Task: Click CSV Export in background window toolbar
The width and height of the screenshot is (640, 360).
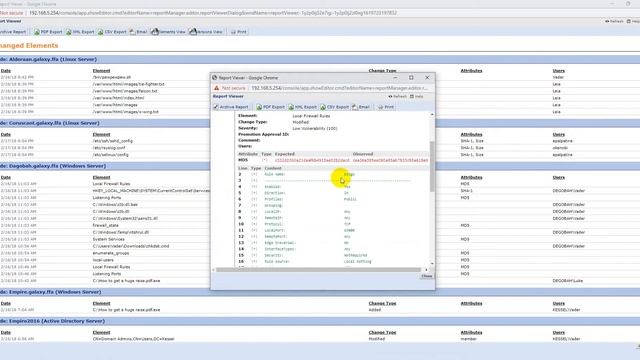Action: 112,32
